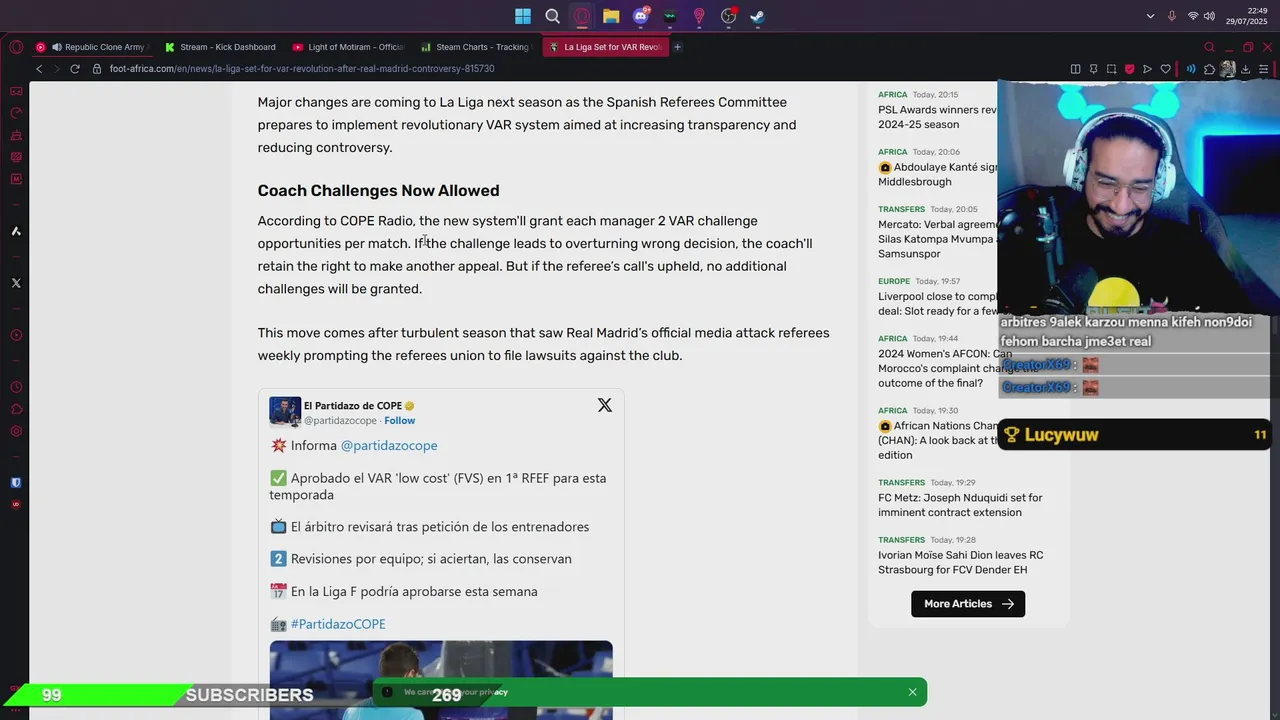The width and height of the screenshot is (1280, 720).
Task: Switch to Steam Charts tab
Action: click(x=477, y=47)
